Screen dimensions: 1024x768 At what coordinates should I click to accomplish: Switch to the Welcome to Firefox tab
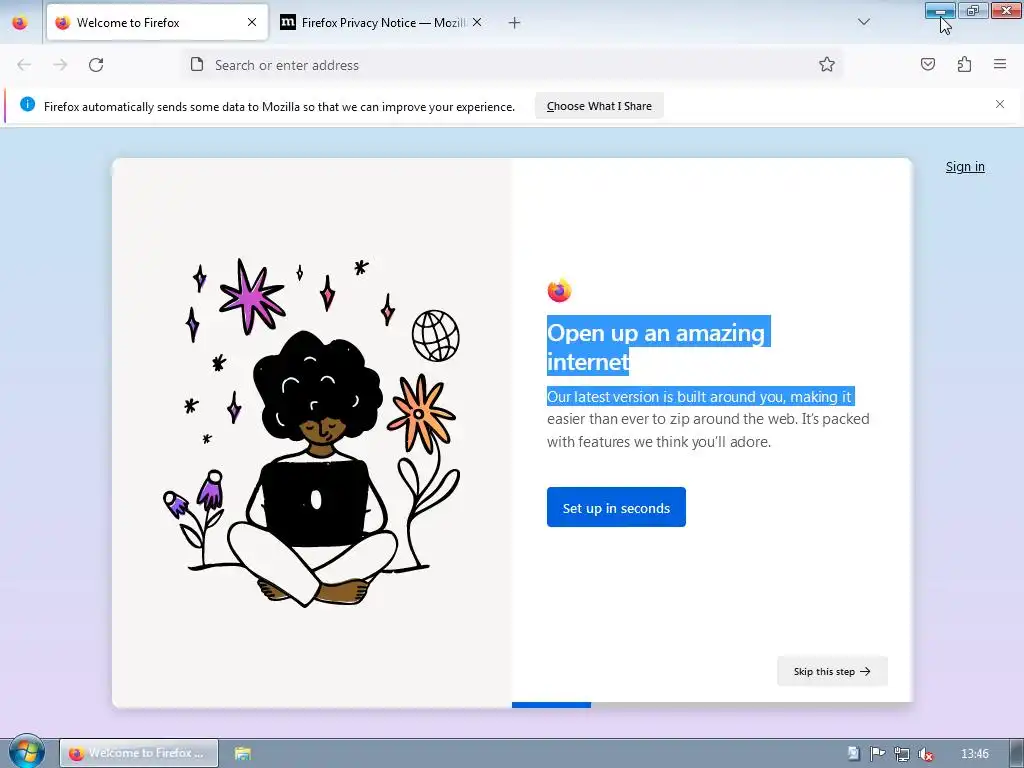(x=157, y=22)
